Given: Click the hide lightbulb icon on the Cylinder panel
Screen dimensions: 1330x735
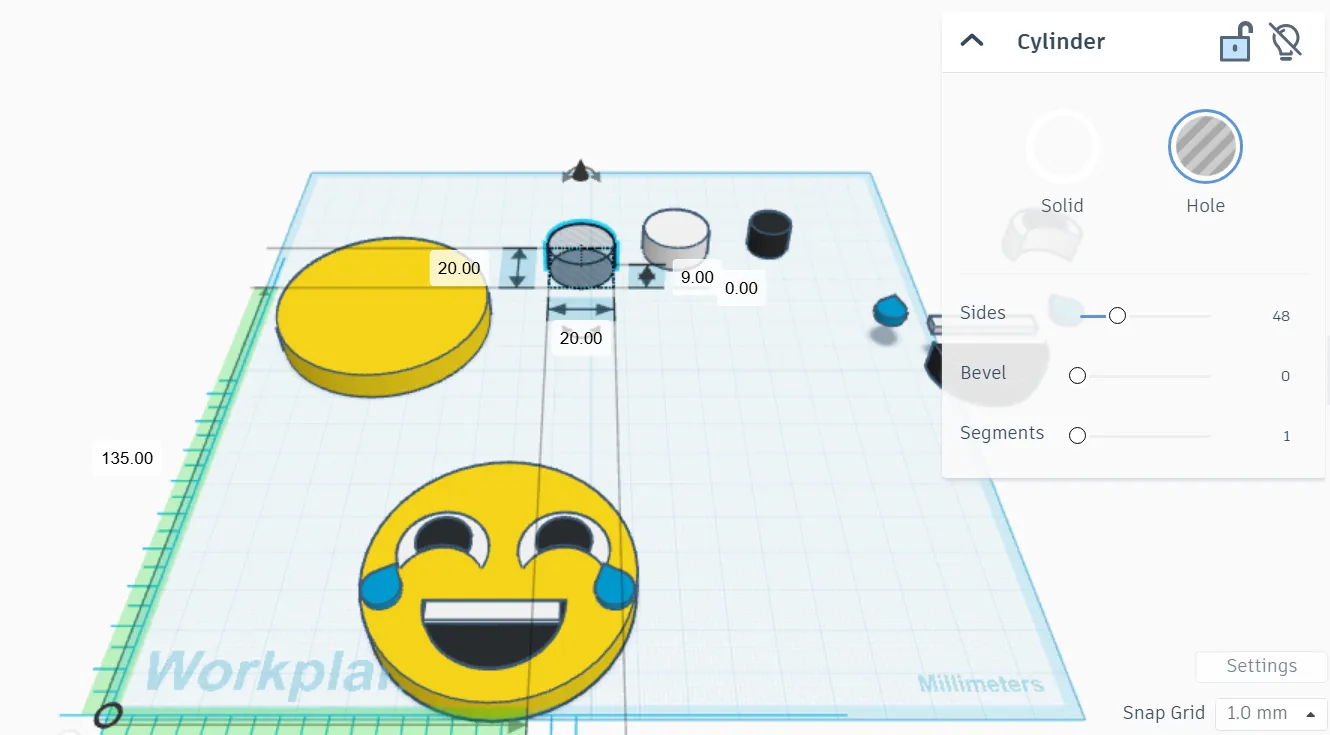Looking at the screenshot, I should click(1285, 41).
